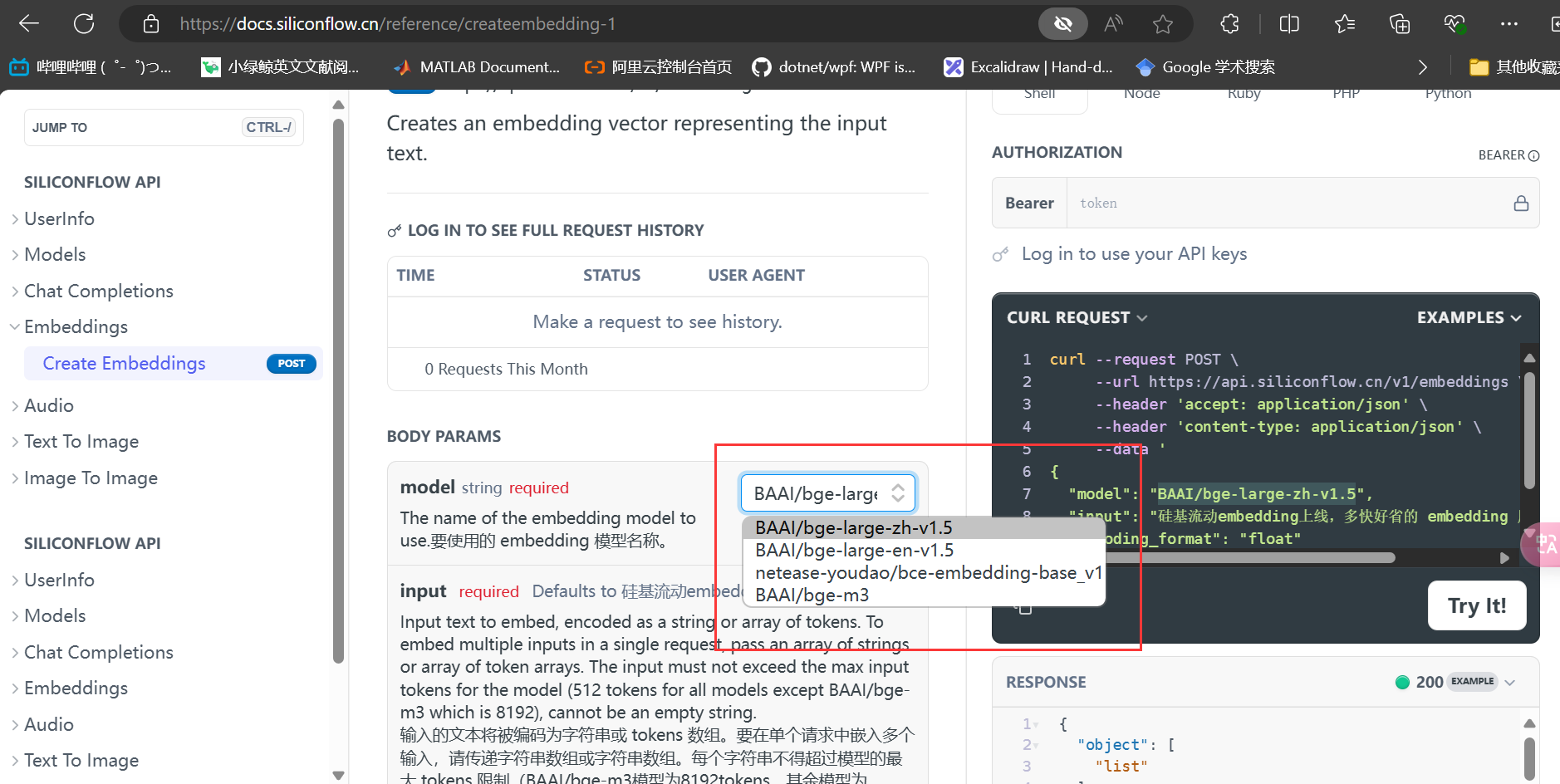Click the USER AGENT column header
1560x784 pixels.
pos(756,275)
